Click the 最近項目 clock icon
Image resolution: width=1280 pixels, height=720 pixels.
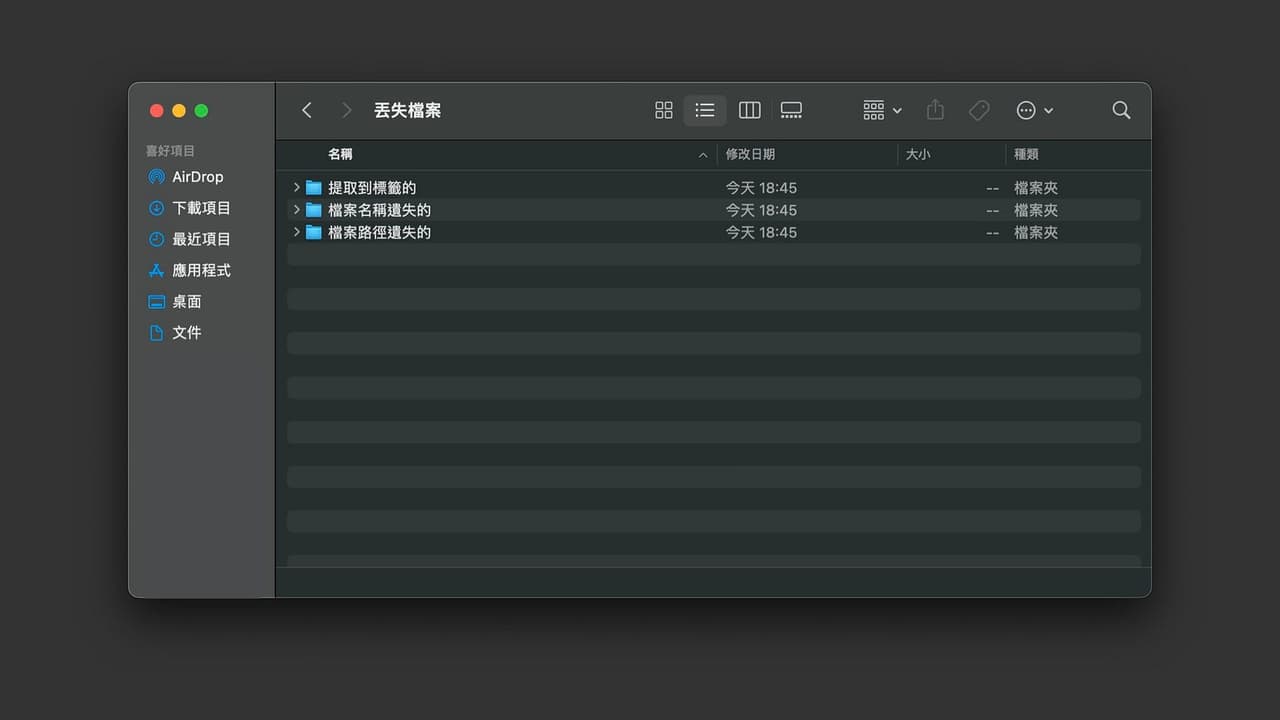(x=156, y=239)
